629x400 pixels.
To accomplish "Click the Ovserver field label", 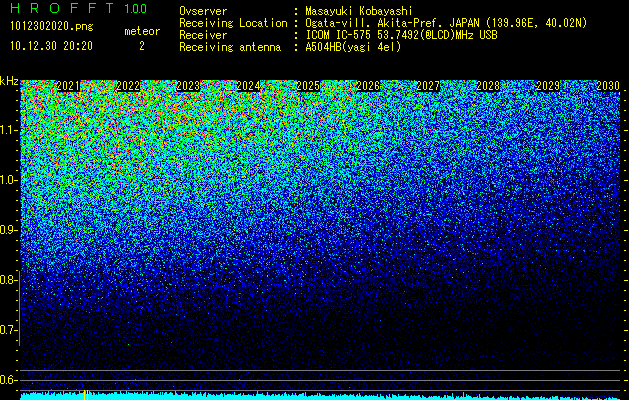I will pyautogui.click(x=203, y=11).
